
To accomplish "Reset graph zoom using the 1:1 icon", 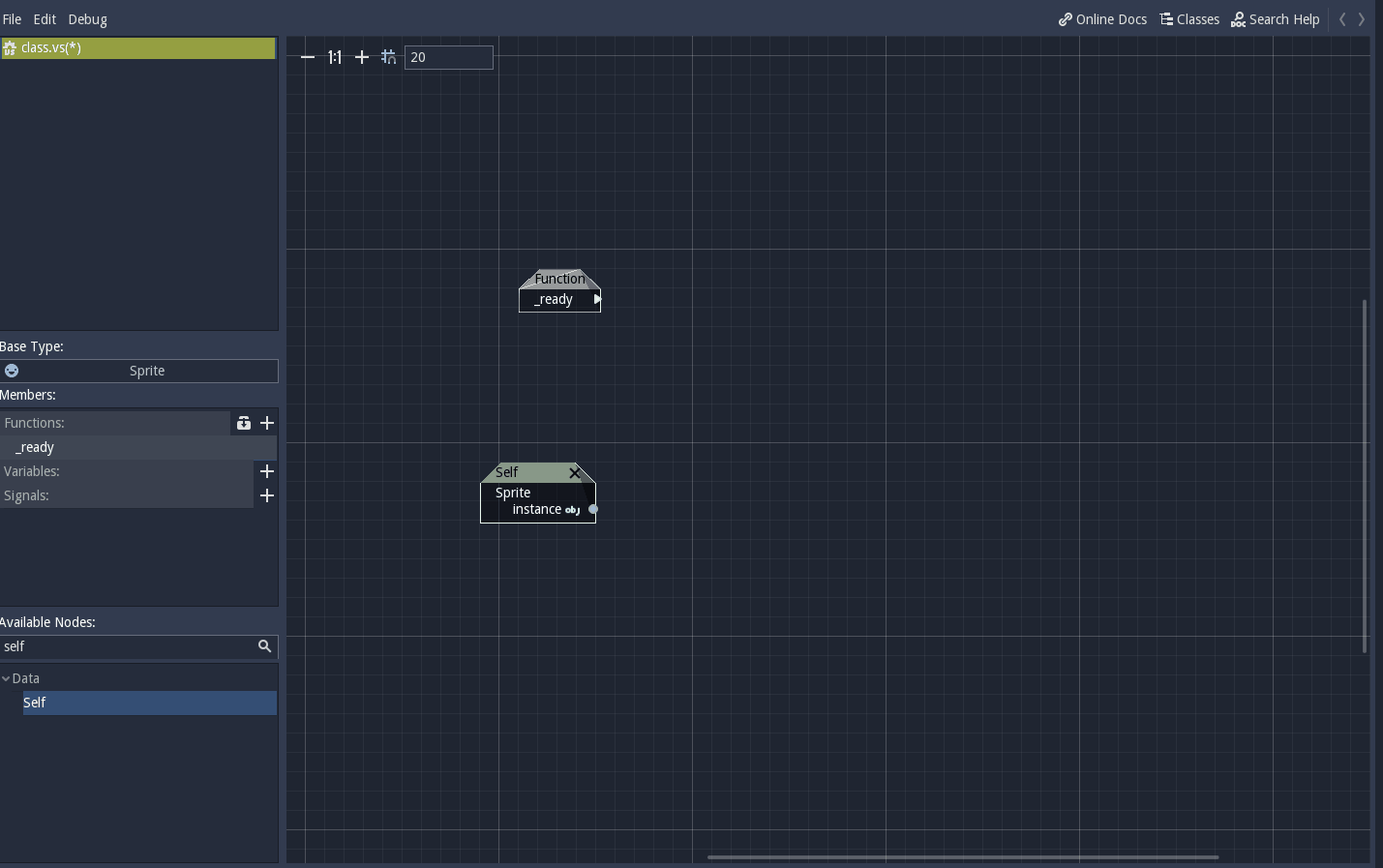I will (334, 57).
